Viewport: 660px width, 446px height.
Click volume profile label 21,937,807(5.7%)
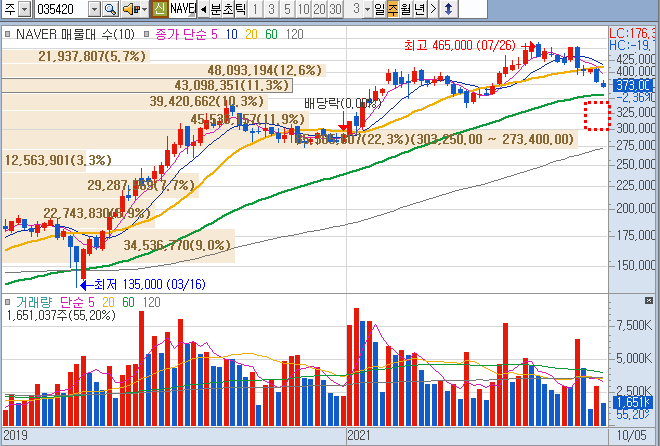(92, 56)
